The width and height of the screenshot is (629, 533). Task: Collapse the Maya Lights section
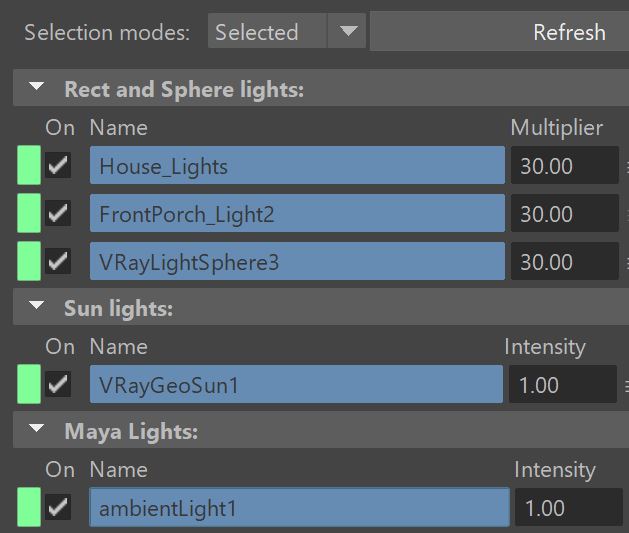[x=37, y=429]
